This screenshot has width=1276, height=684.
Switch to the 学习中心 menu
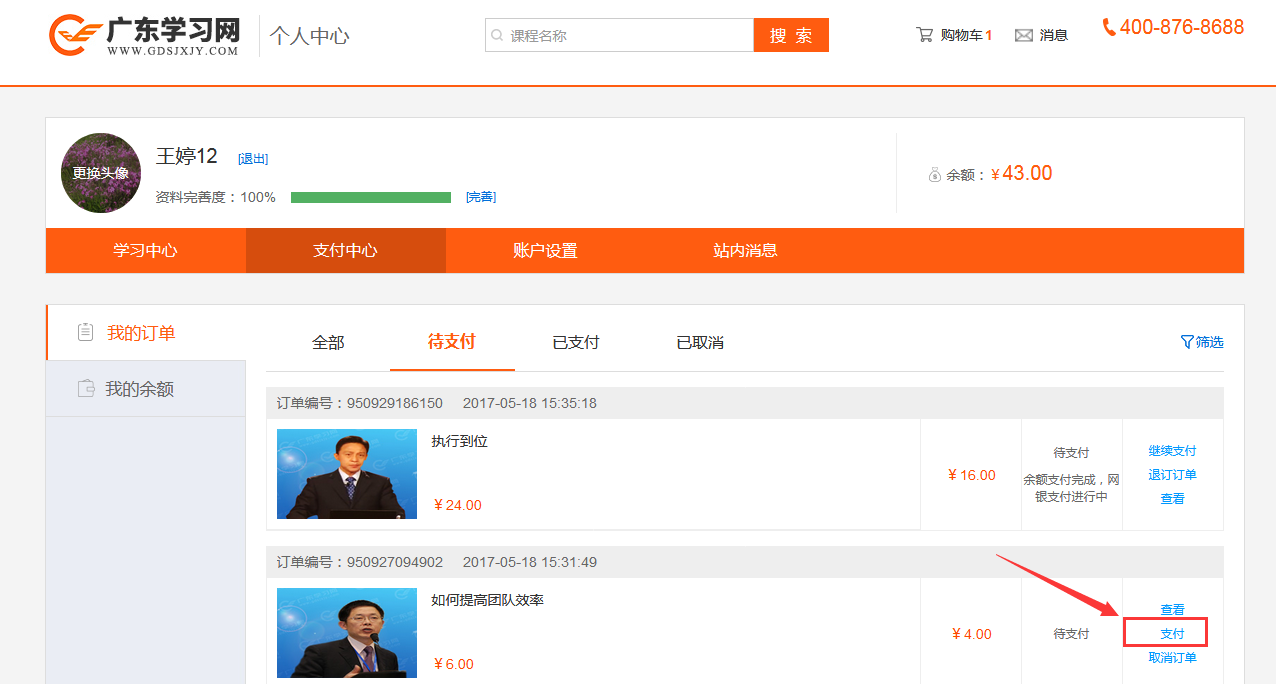click(x=145, y=251)
